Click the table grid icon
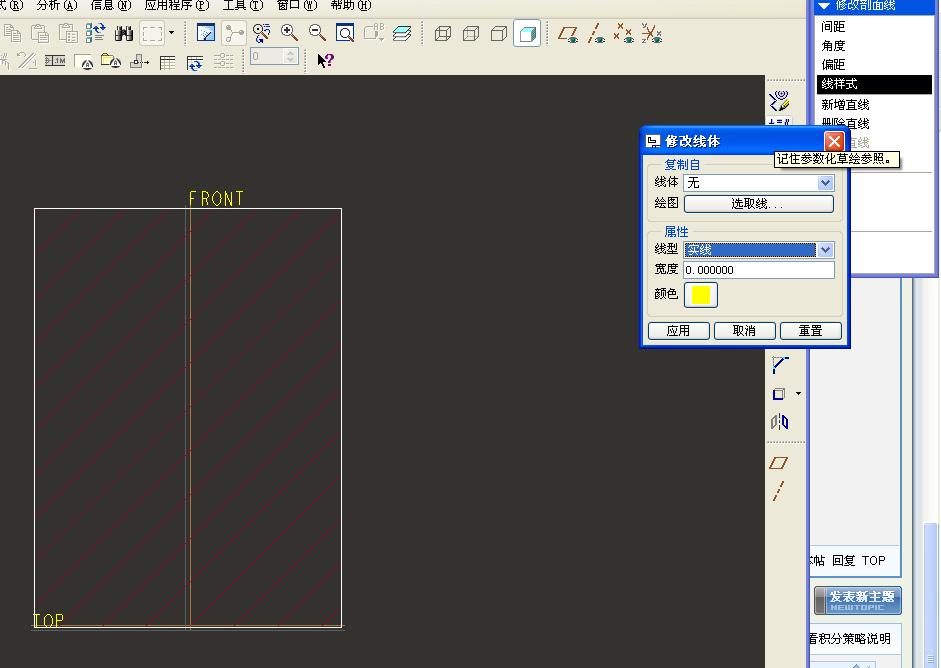 (x=167, y=62)
